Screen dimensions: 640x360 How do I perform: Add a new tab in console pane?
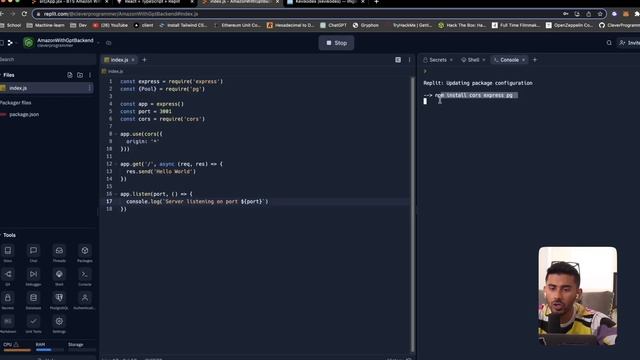click(x=535, y=60)
